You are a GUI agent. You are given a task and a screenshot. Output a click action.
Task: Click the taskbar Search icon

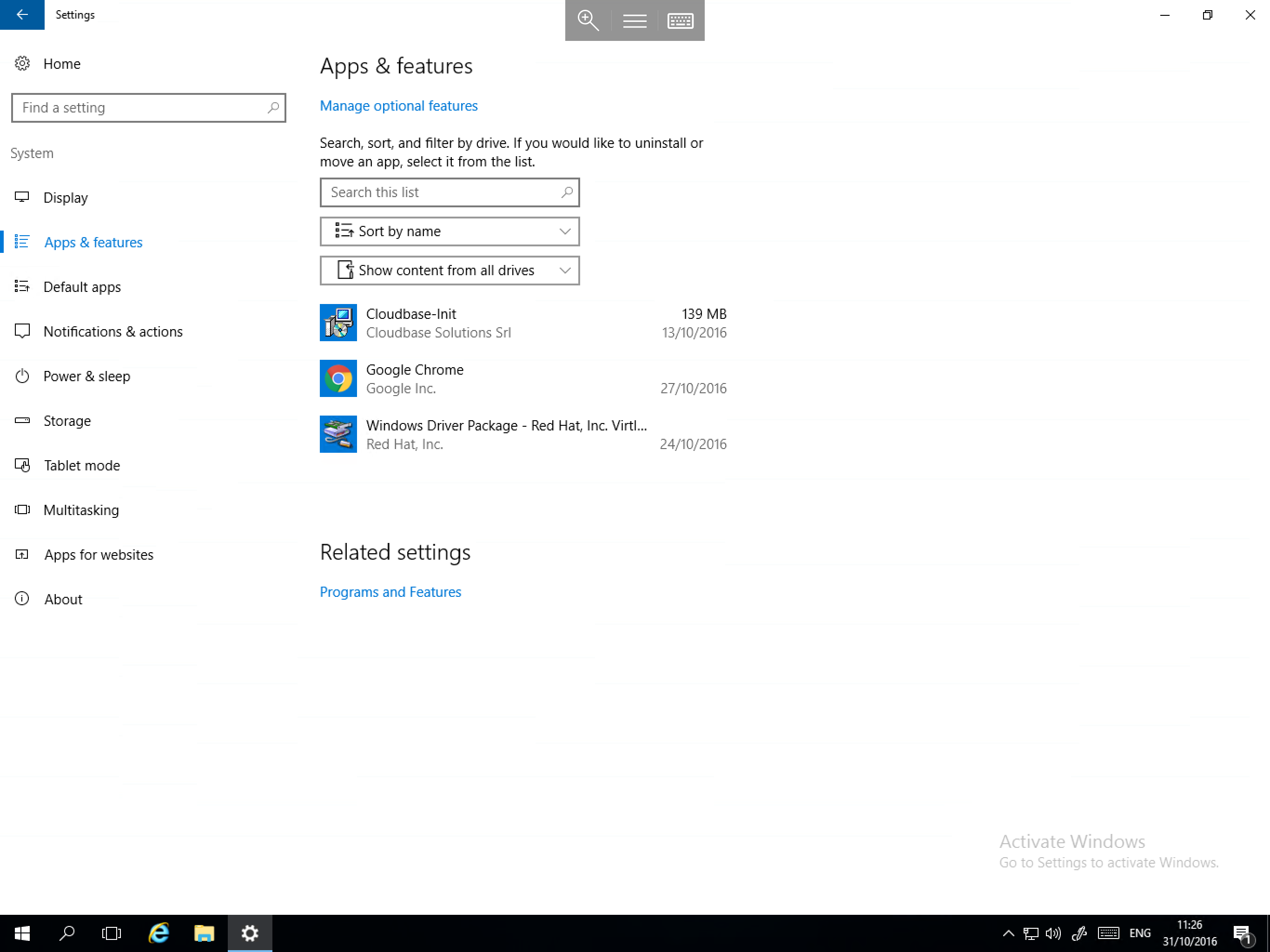click(67, 933)
